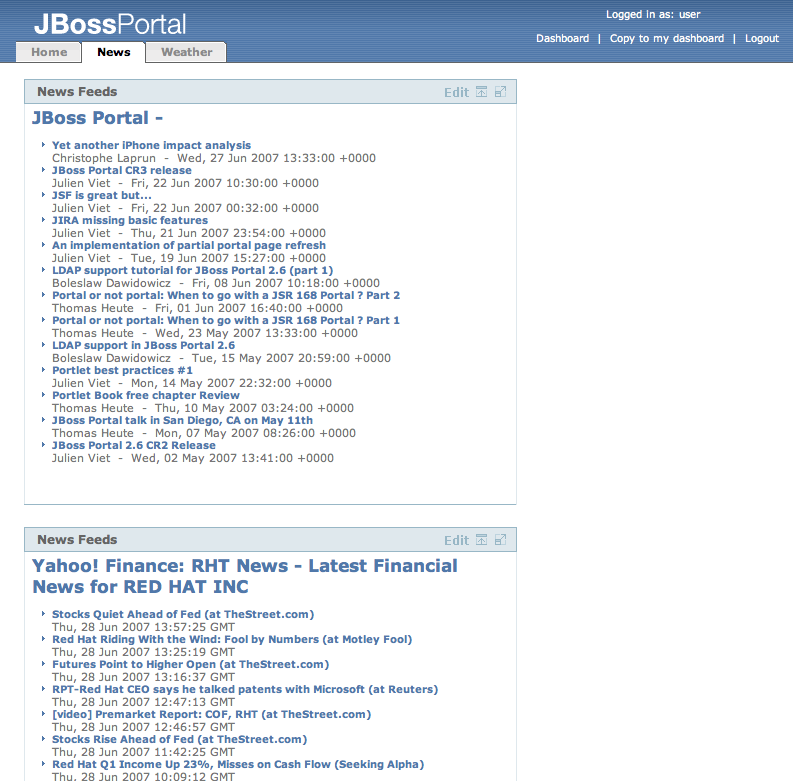Read 'JIRA missing basic features' entry
Image resolution: width=793 pixels, height=781 pixels.
(130, 220)
